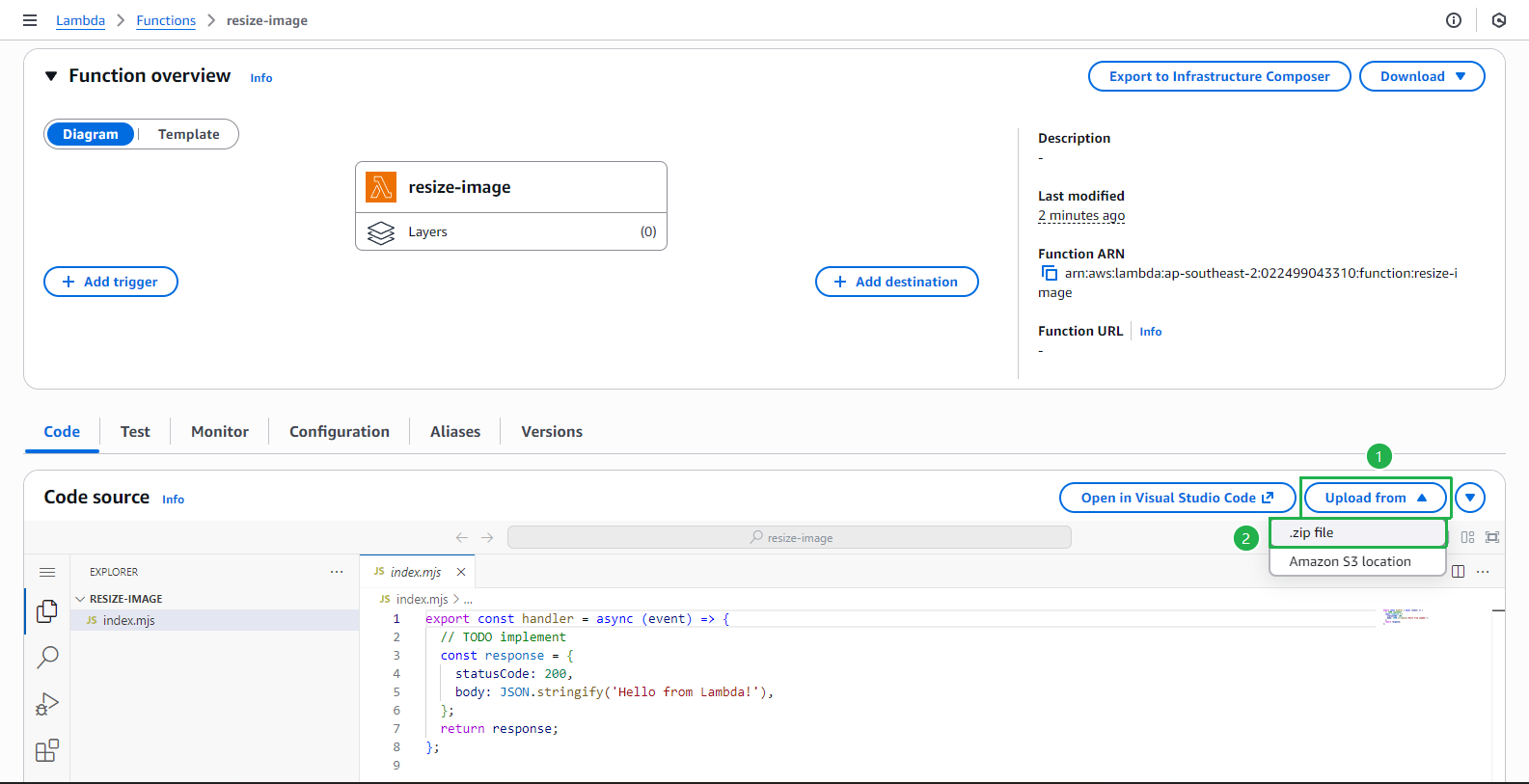Click the return response; code line

[x=499, y=729]
